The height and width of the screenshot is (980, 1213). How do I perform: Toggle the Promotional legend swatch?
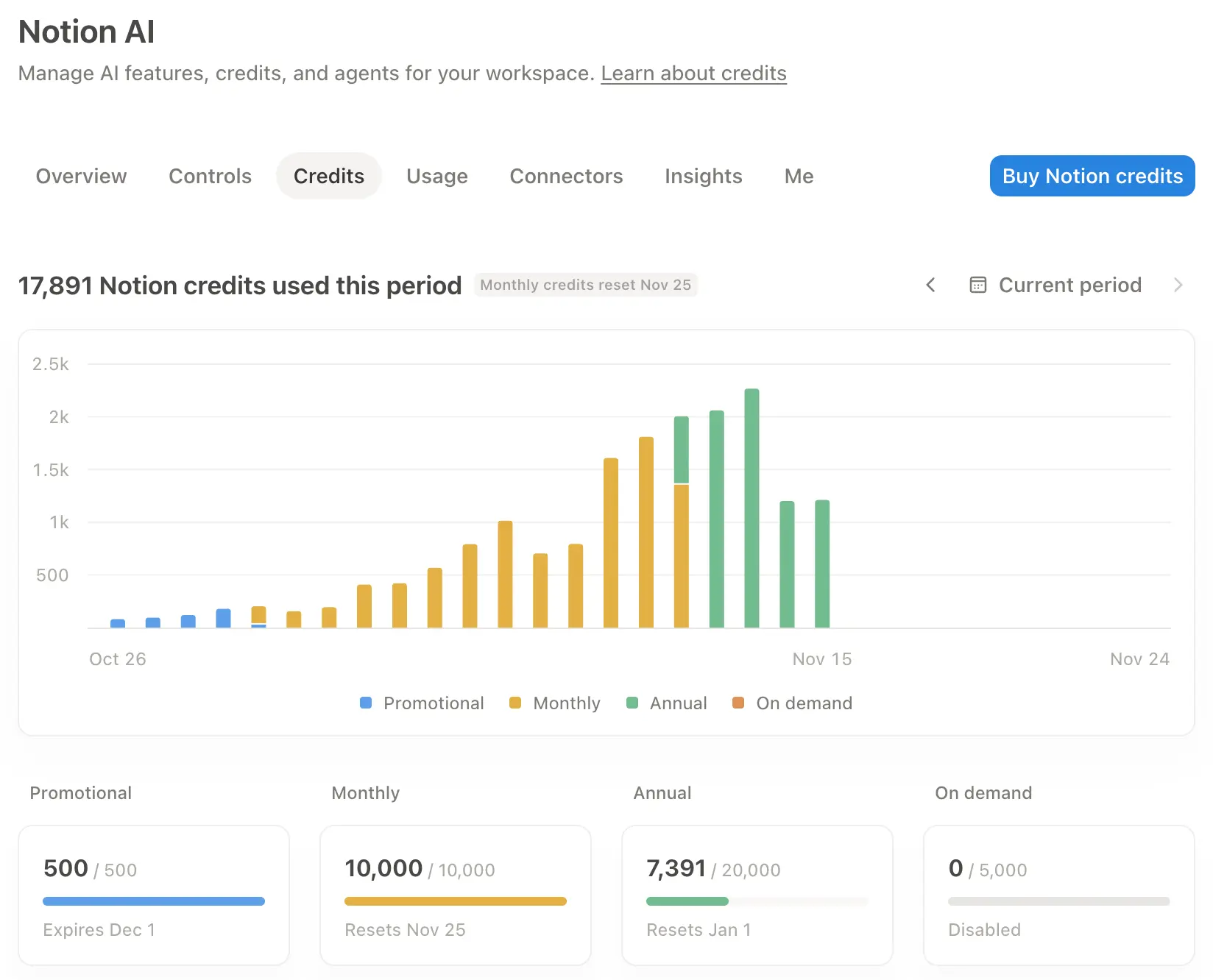tap(366, 703)
